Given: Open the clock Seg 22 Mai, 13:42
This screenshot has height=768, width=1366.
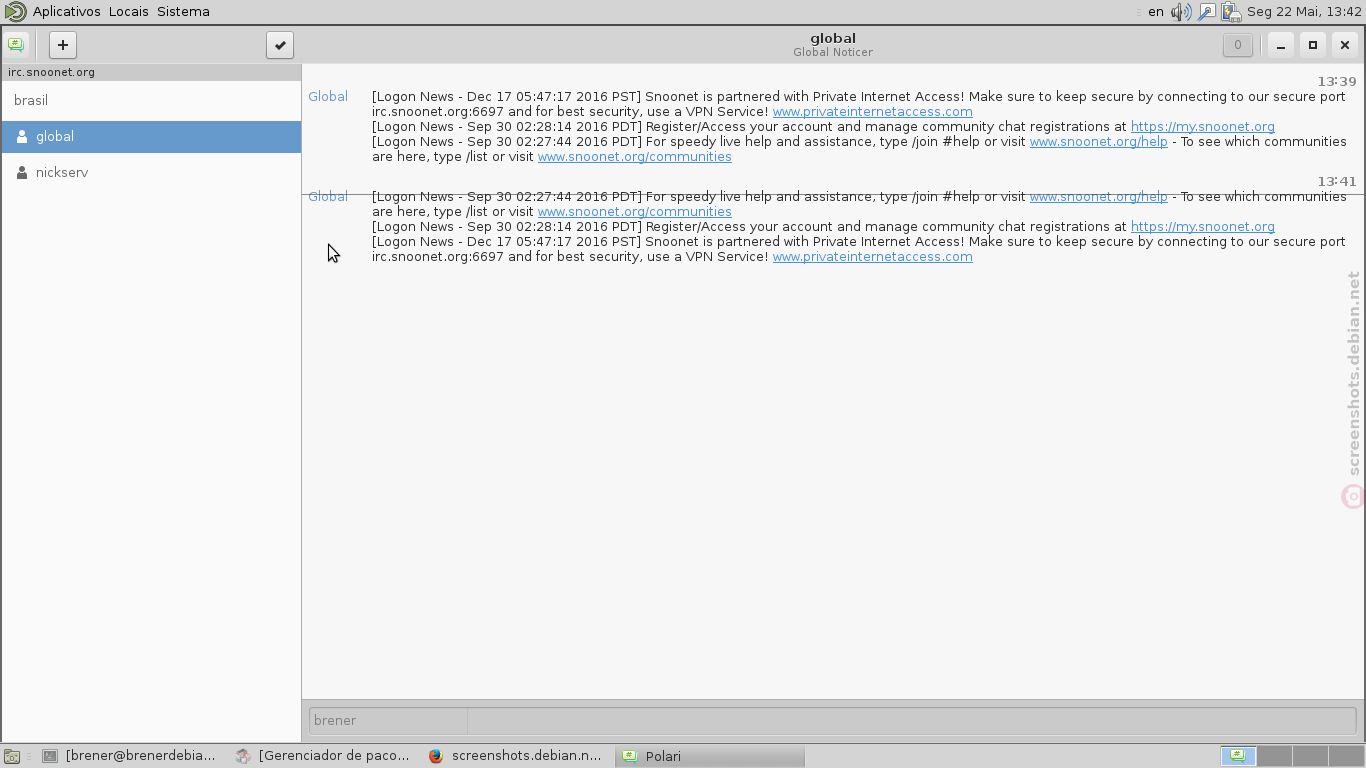Looking at the screenshot, I should 1304,12.
